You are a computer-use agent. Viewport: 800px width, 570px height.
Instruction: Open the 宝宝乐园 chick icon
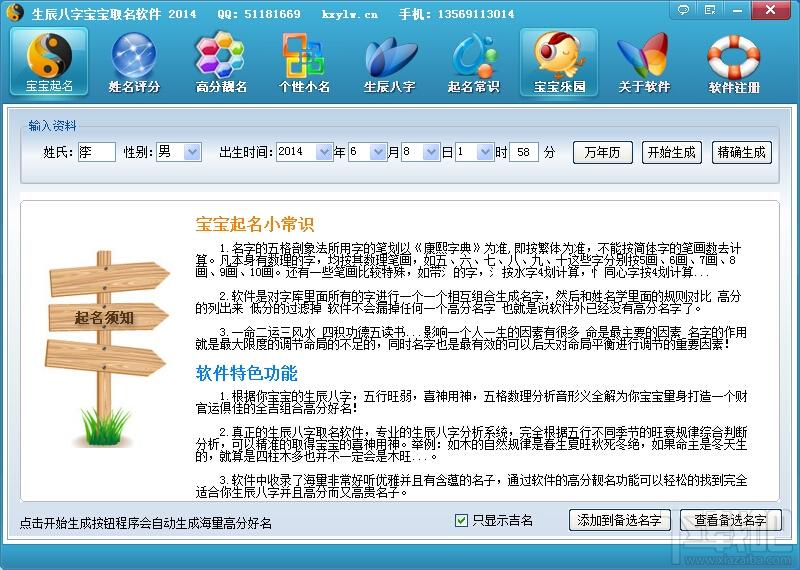(559, 62)
